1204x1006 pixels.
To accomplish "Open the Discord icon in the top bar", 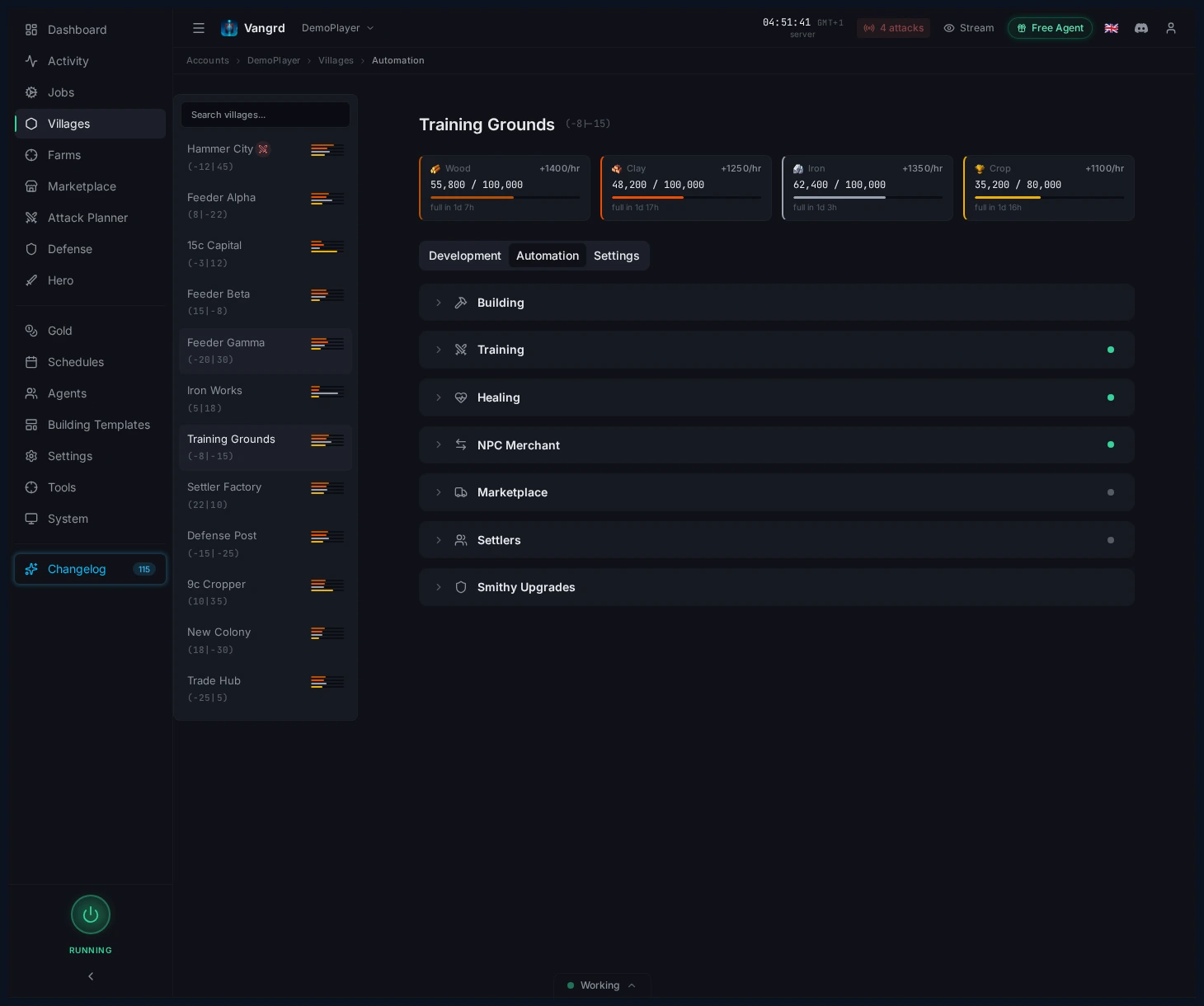I will (x=1141, y=28).
